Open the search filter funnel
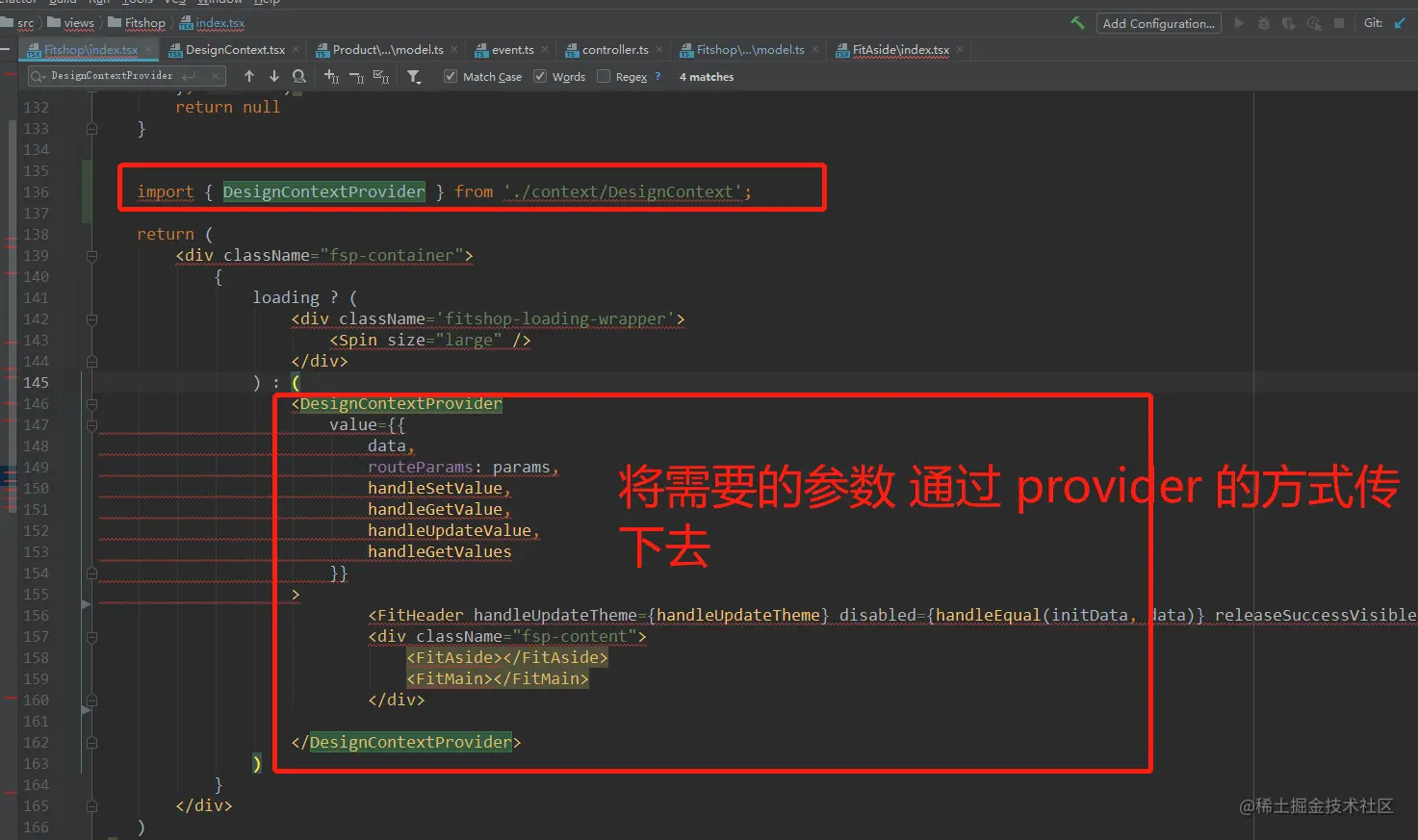The height and width of the screenshot is (840, 1418). click(x=414, y=76)
